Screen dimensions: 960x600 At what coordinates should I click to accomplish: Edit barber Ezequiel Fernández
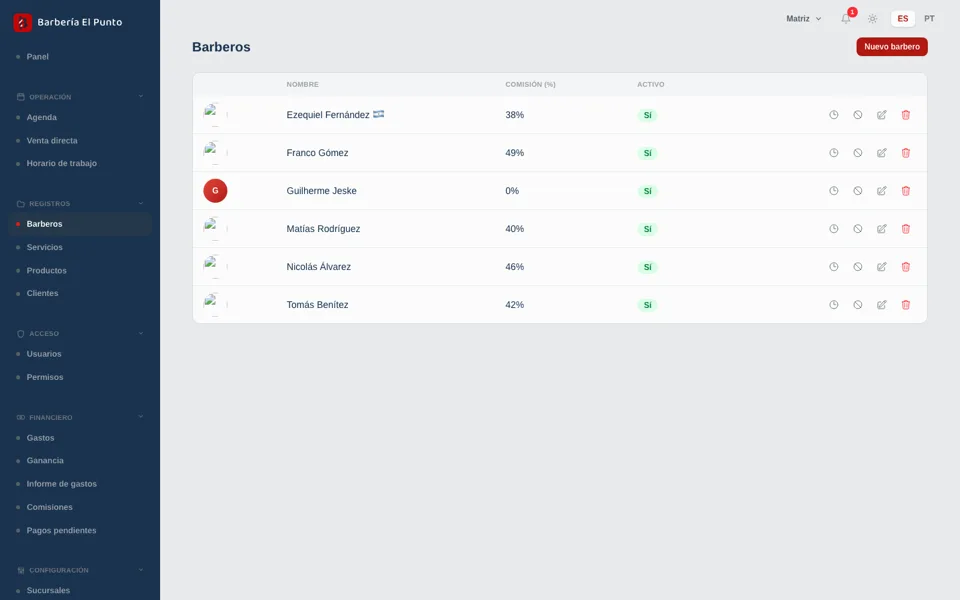pos(882,115)
